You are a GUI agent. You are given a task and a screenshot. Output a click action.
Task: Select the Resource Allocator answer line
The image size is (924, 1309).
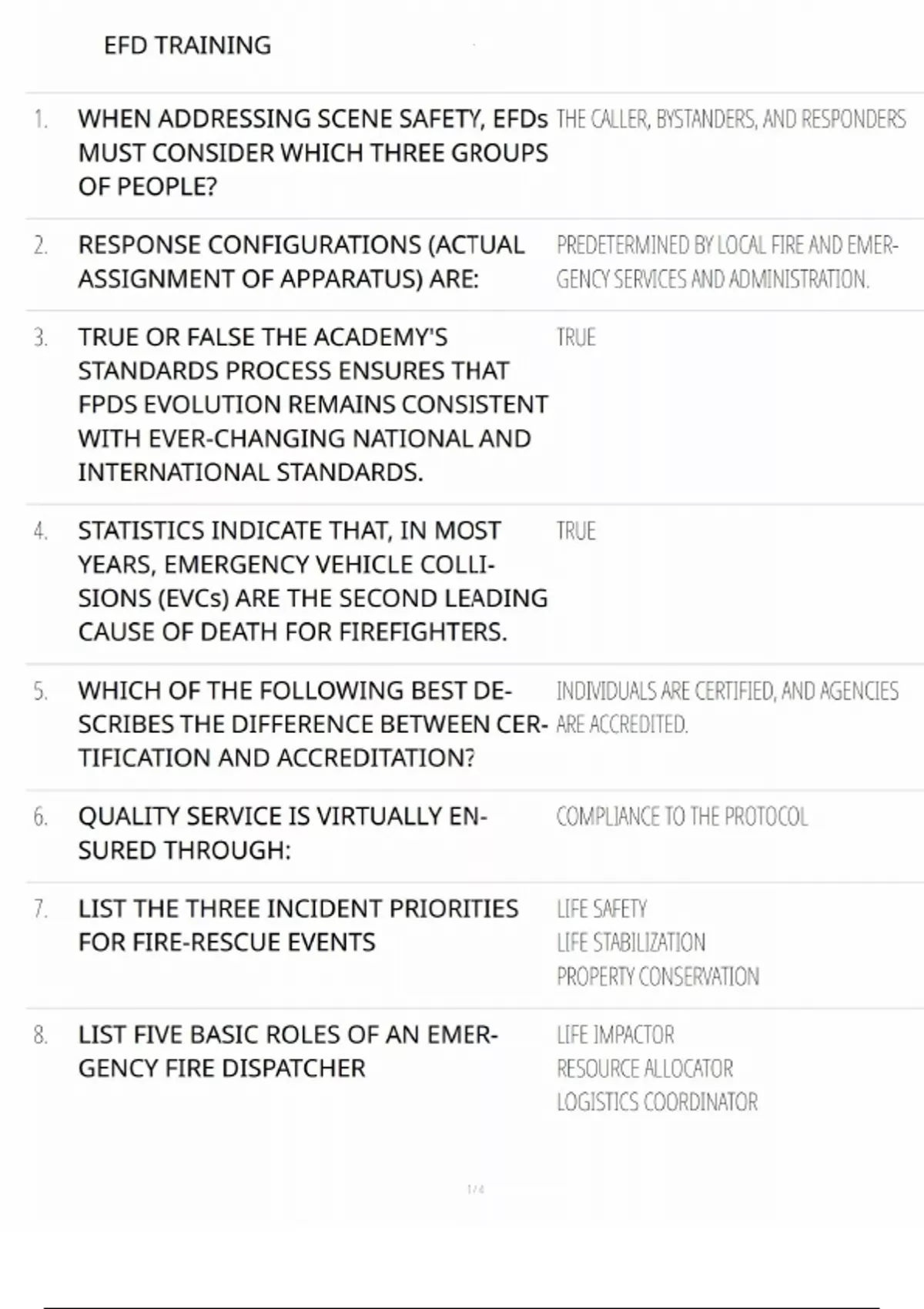click(644, 1069)
